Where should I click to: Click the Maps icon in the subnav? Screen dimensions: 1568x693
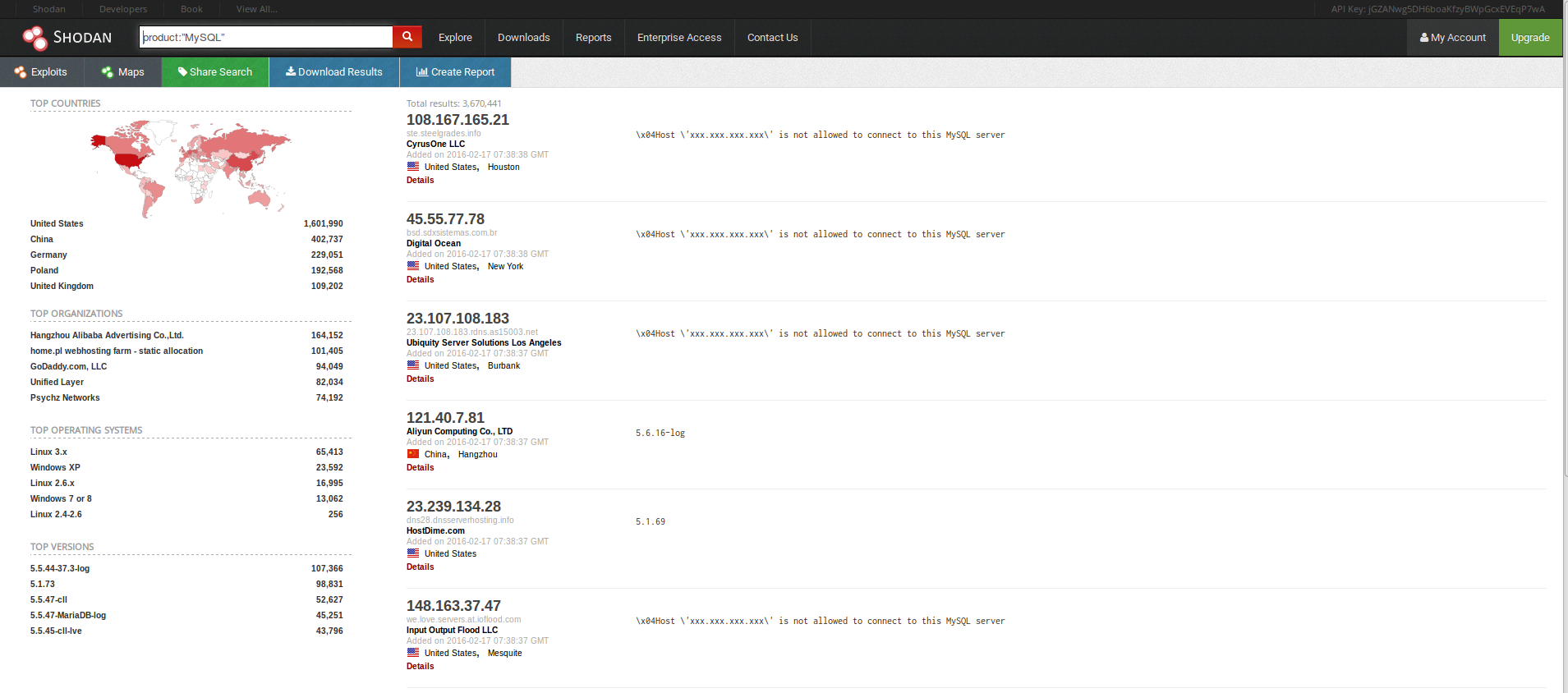pos(108,72)
